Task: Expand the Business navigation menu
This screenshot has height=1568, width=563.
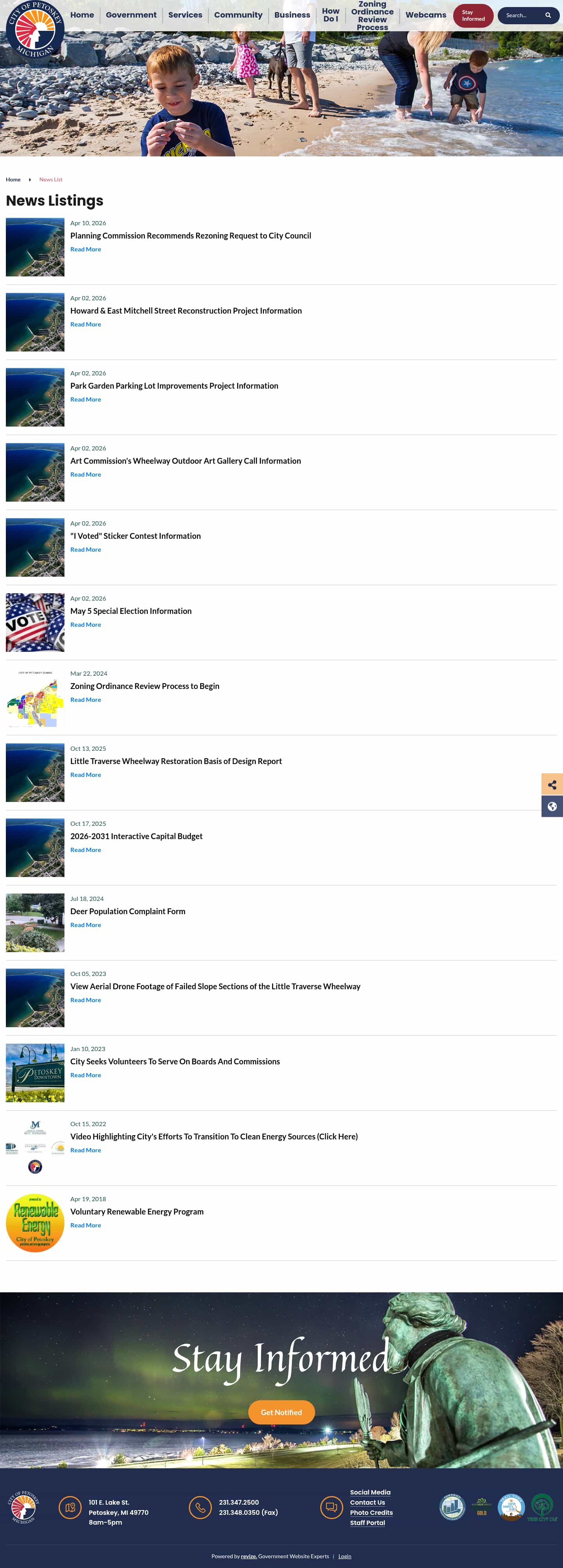Action: [292, 14]
